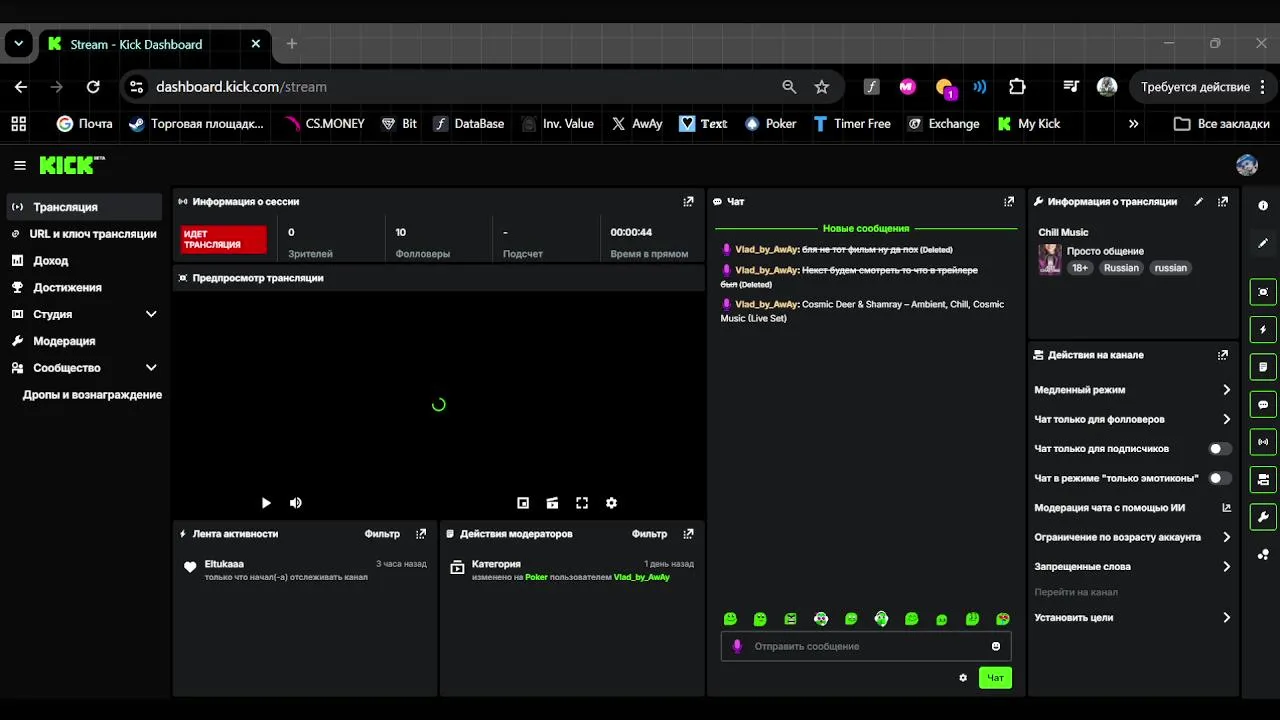Open Медленный режим options
The width and height of the screenshot is (1280, 720).
pyautogui.click(x=1133, y=390)
